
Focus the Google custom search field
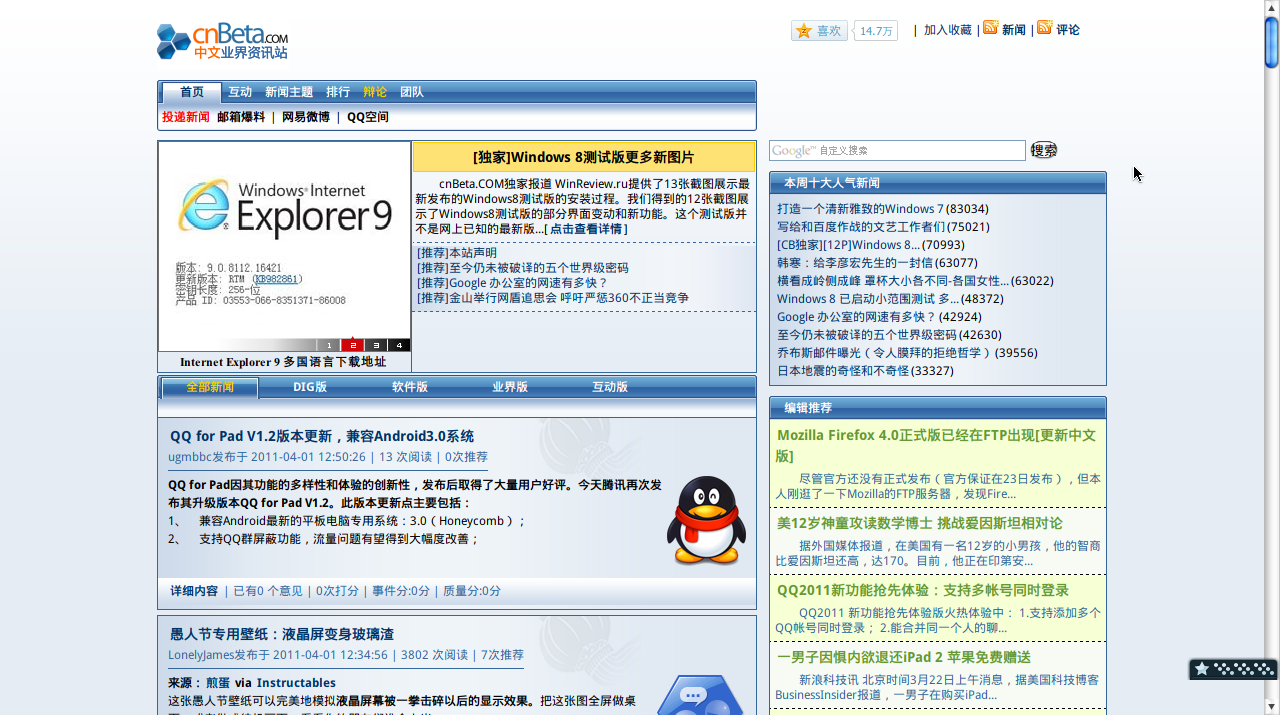click(x=897, y=151)
